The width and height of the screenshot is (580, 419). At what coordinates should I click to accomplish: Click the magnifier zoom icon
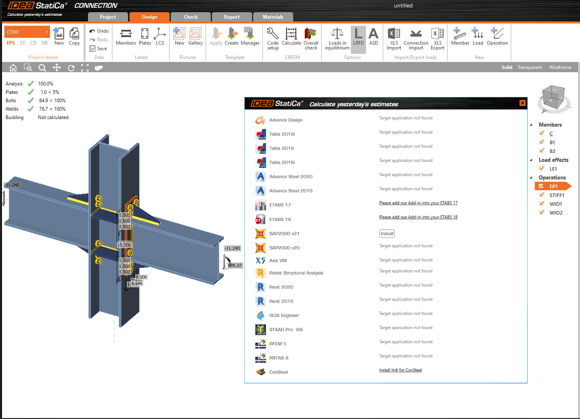tap(42, 68)
